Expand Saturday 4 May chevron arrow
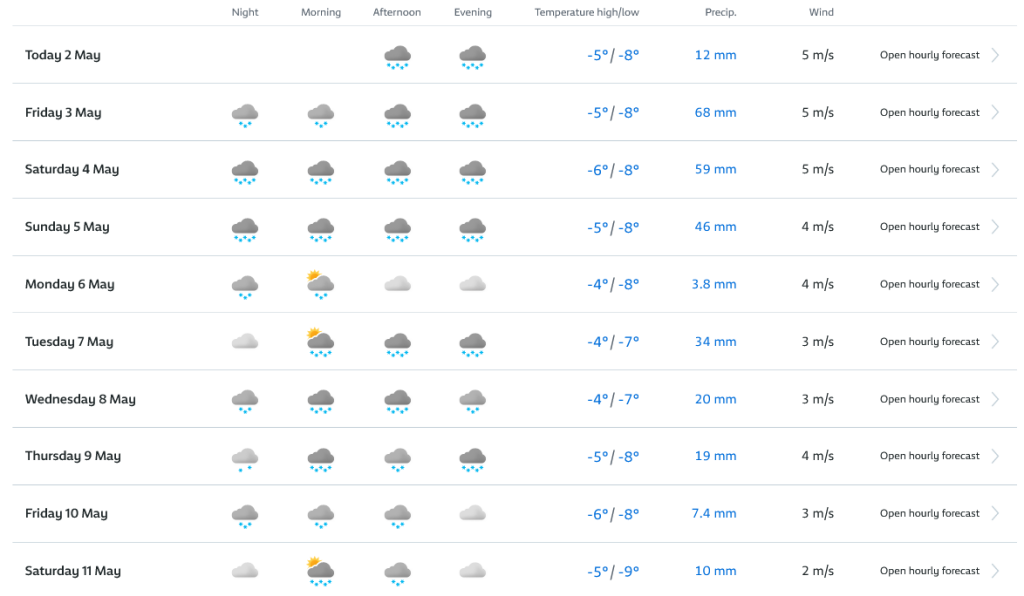The image size is (1024, 596). 995,170
